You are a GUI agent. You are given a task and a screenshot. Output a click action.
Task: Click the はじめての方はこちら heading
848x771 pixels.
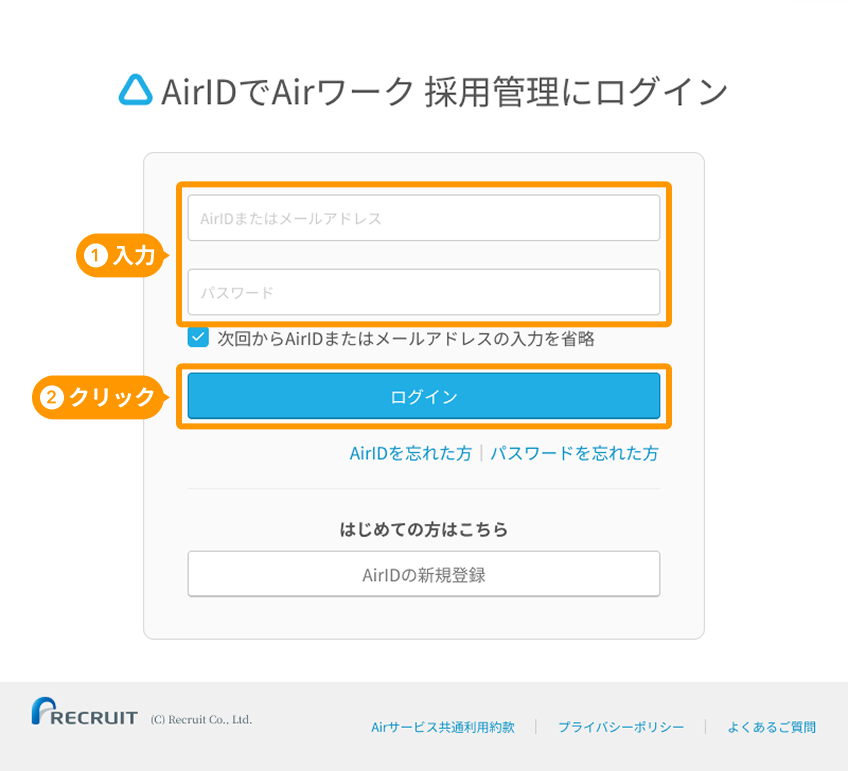423,529
